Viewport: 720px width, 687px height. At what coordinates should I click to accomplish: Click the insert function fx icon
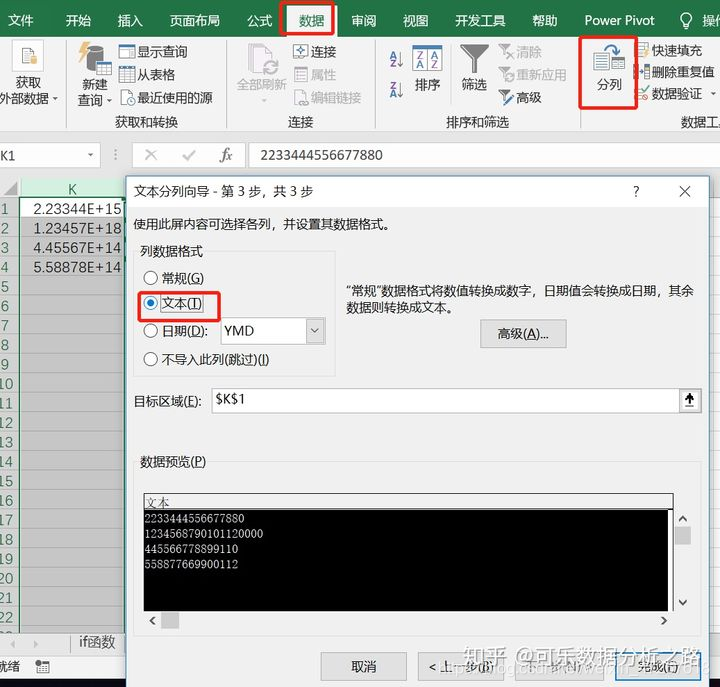(x=225, y=155)
